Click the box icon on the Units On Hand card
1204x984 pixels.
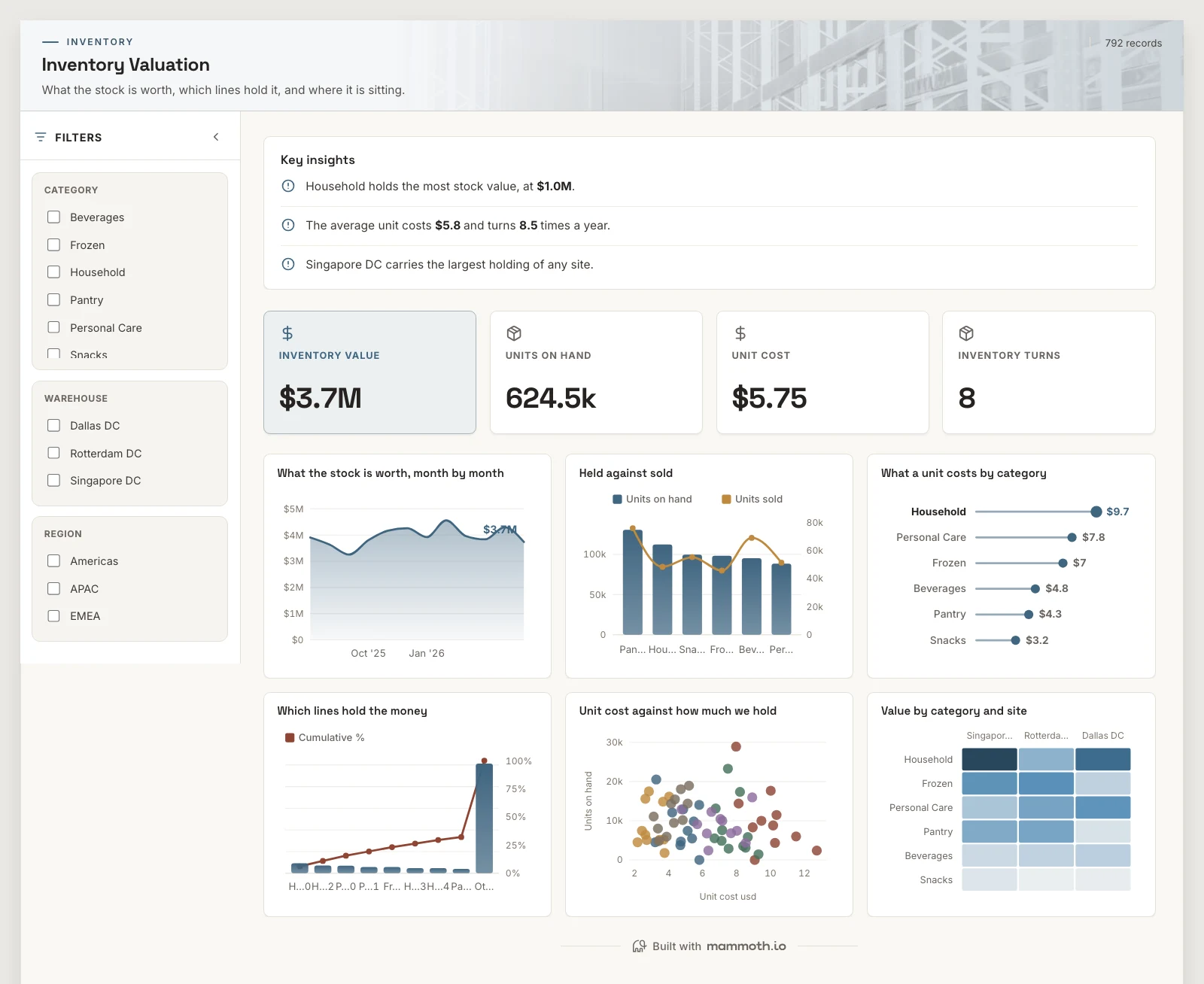click(514, 333)
